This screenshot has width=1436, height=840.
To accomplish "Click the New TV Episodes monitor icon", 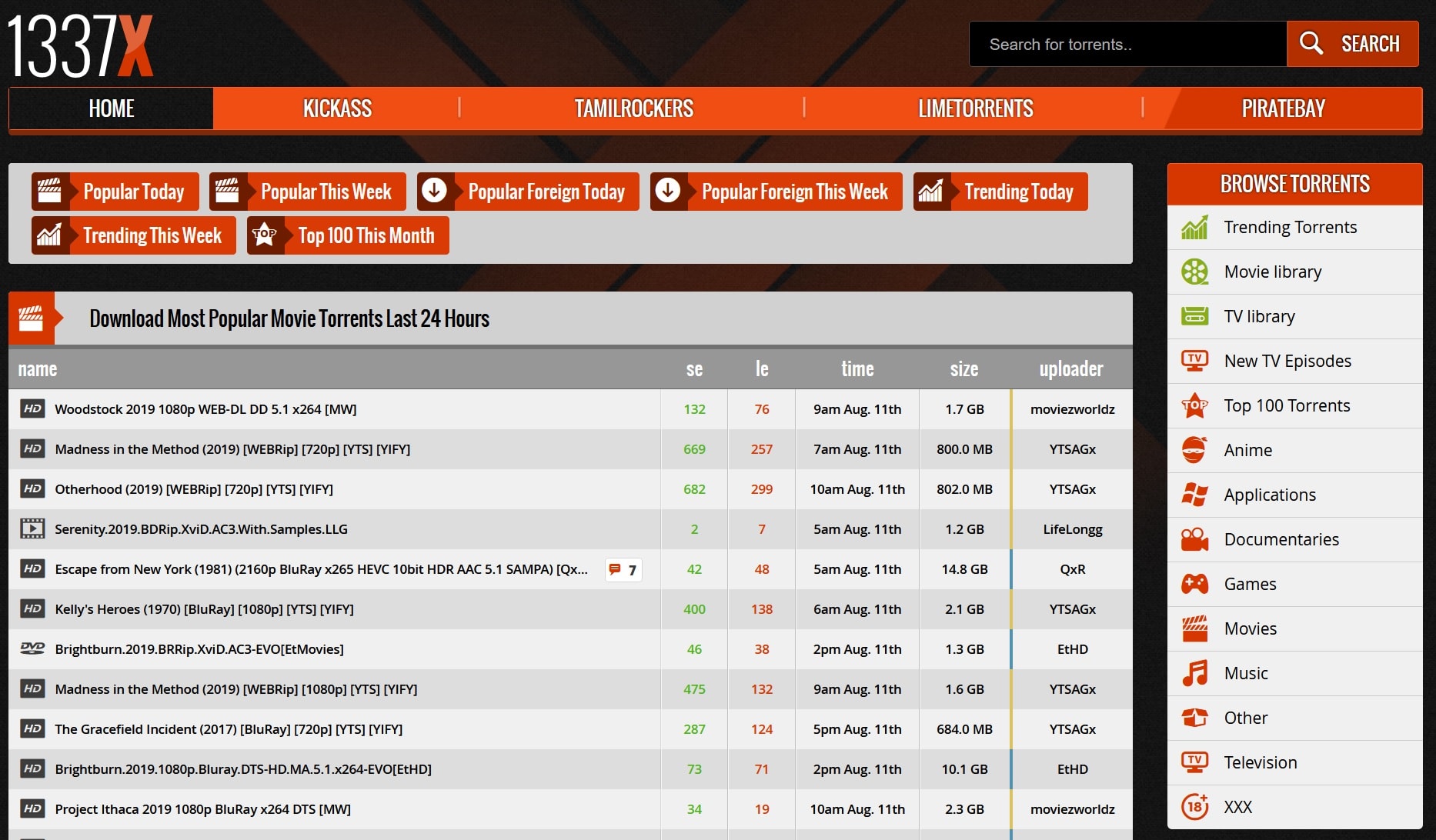I will [x=1194, y=361].
